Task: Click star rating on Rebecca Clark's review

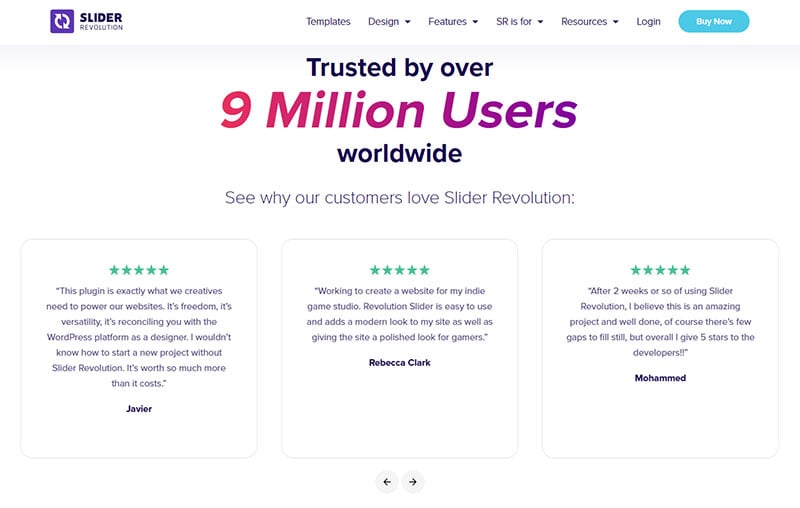Action: (x=399, y=270)
